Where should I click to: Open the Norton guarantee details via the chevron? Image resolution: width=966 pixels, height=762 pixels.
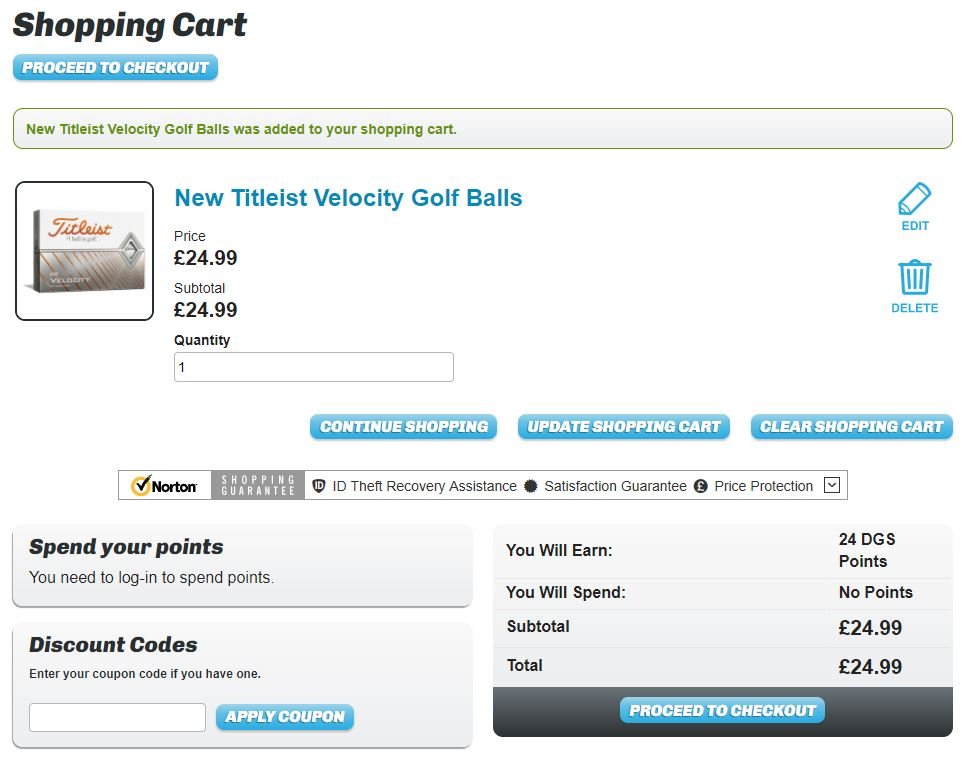[x=831, y=485]
